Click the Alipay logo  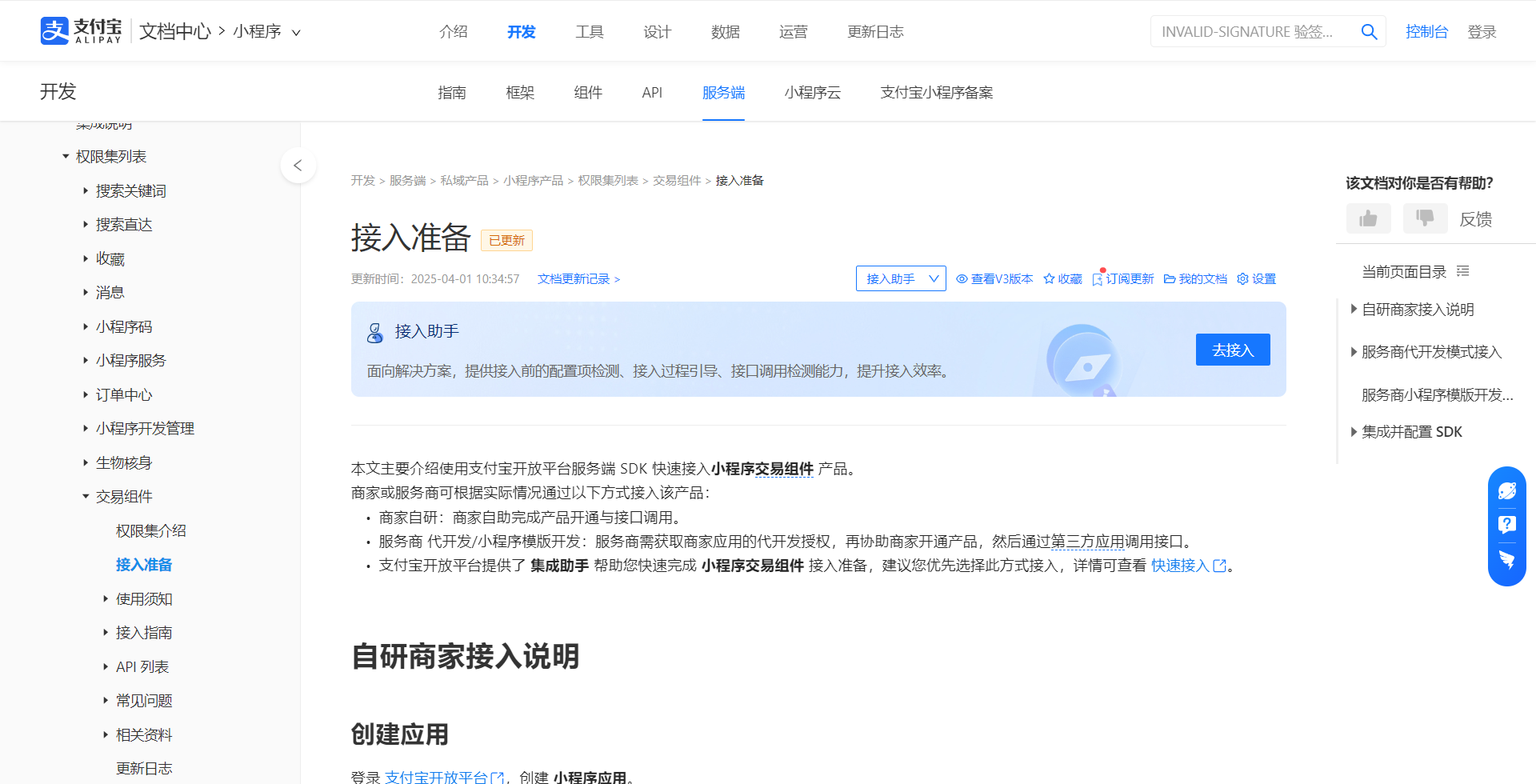[81, 31]
